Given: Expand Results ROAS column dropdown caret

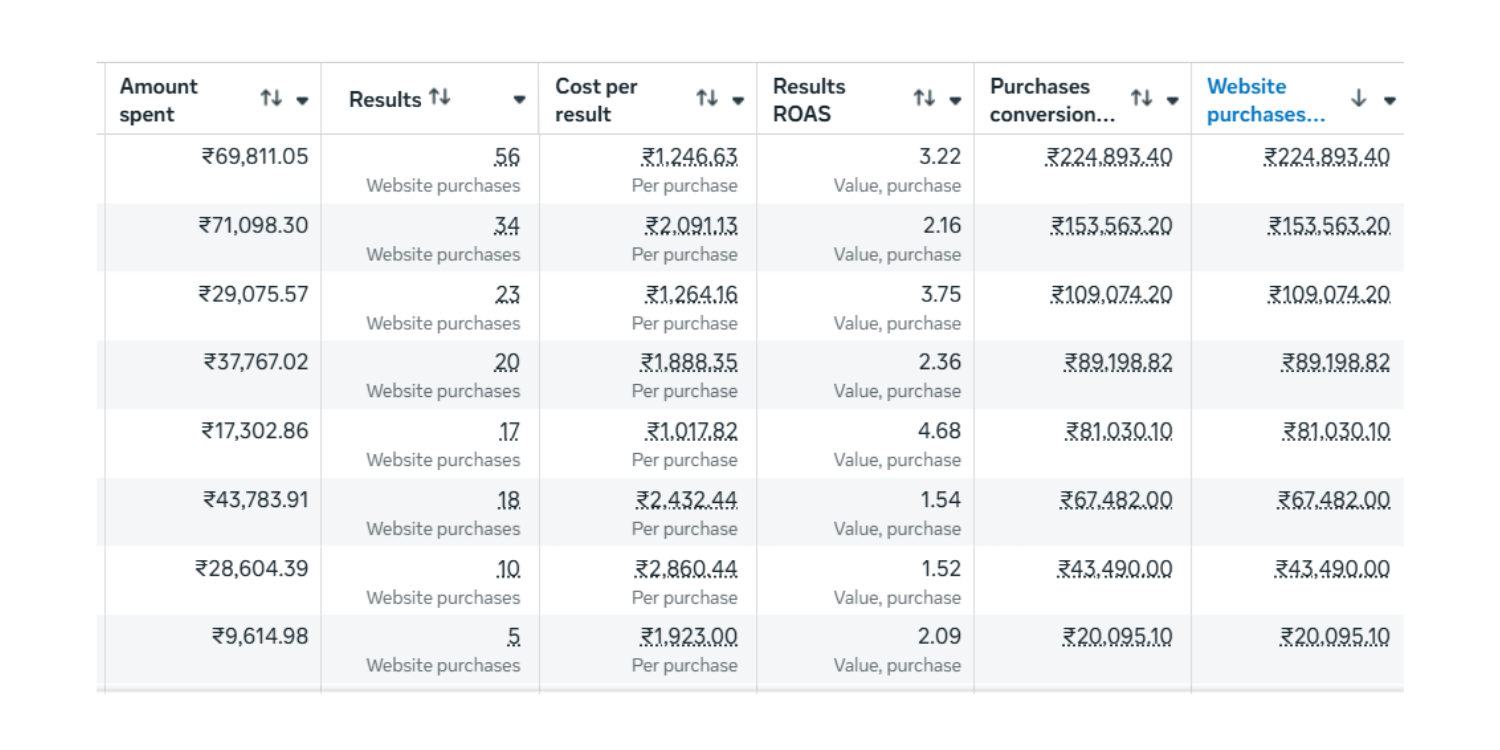Looking at the screenshot, I should 955,100.
